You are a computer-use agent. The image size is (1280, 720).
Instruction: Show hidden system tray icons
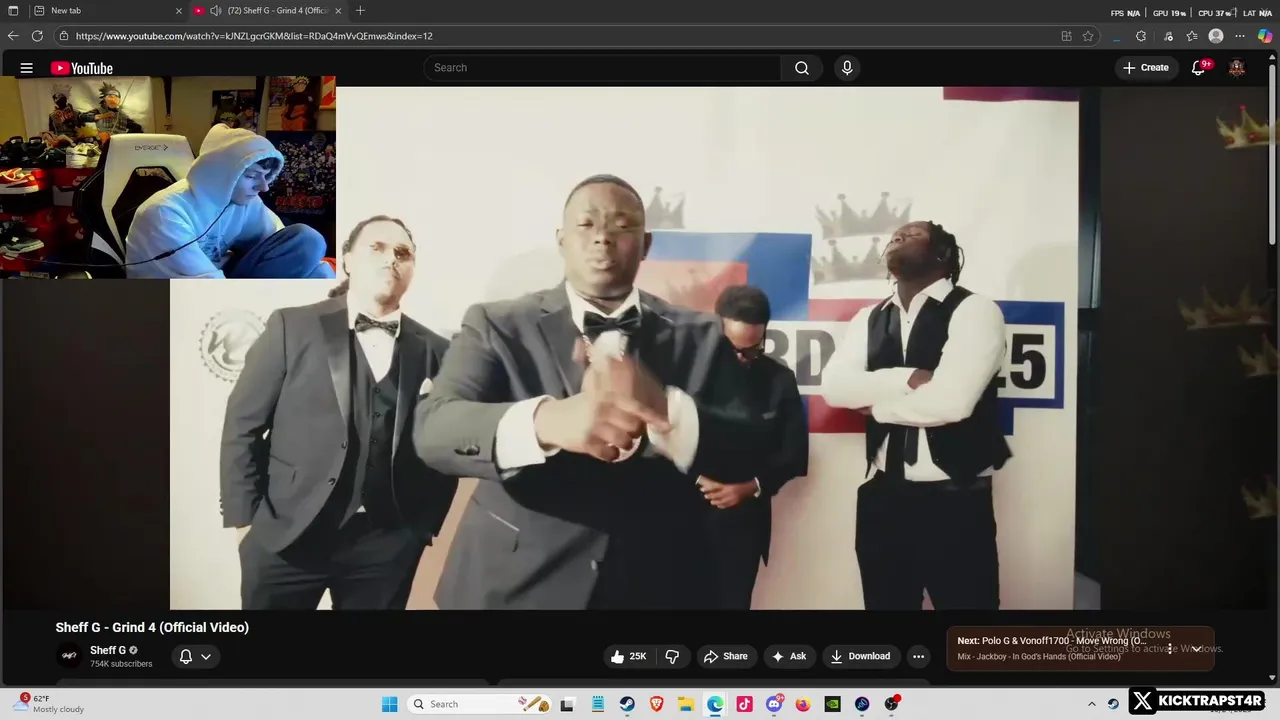[1091, 704]
